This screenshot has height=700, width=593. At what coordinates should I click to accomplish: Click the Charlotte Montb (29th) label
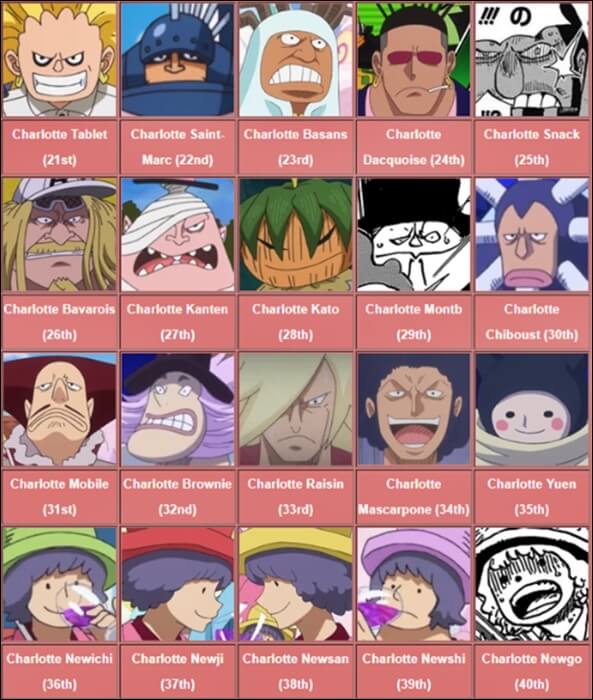[x=413, y=322]
